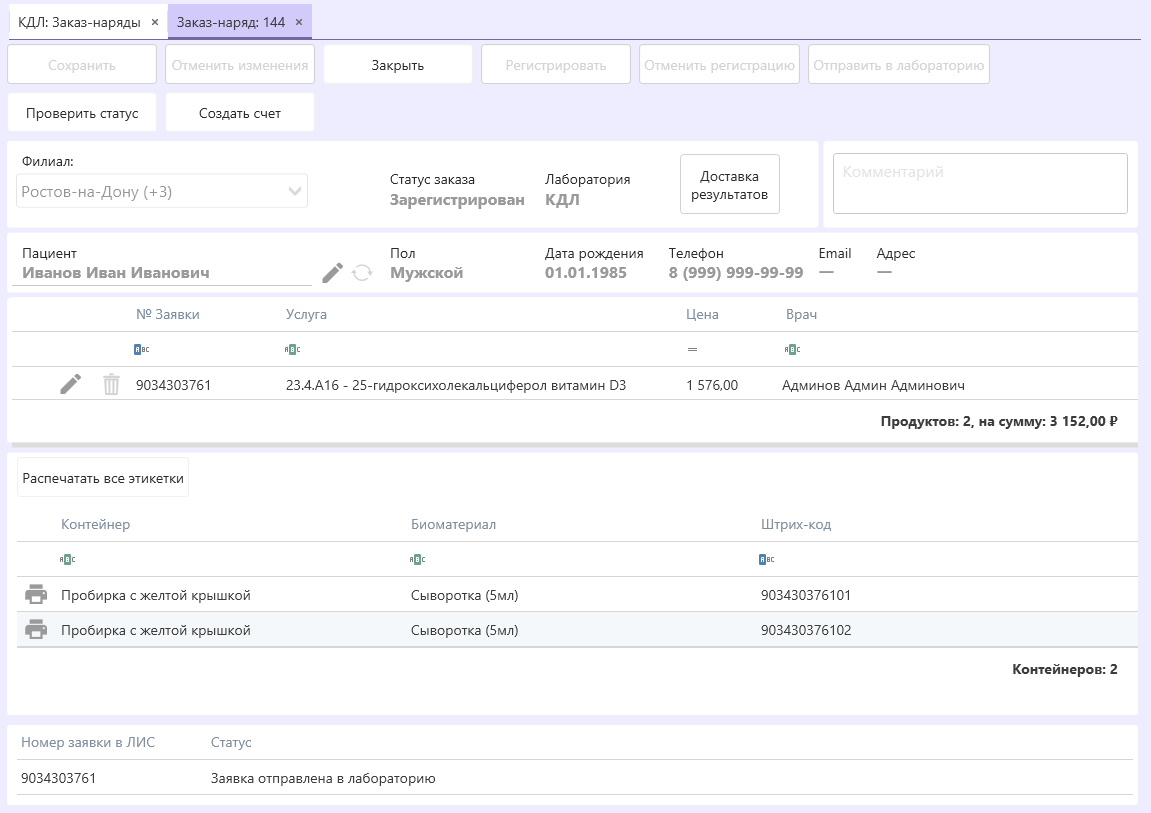Click the Регистрировать button
Viewport: 1151px width, 813px height.
[x=556, y=65]
